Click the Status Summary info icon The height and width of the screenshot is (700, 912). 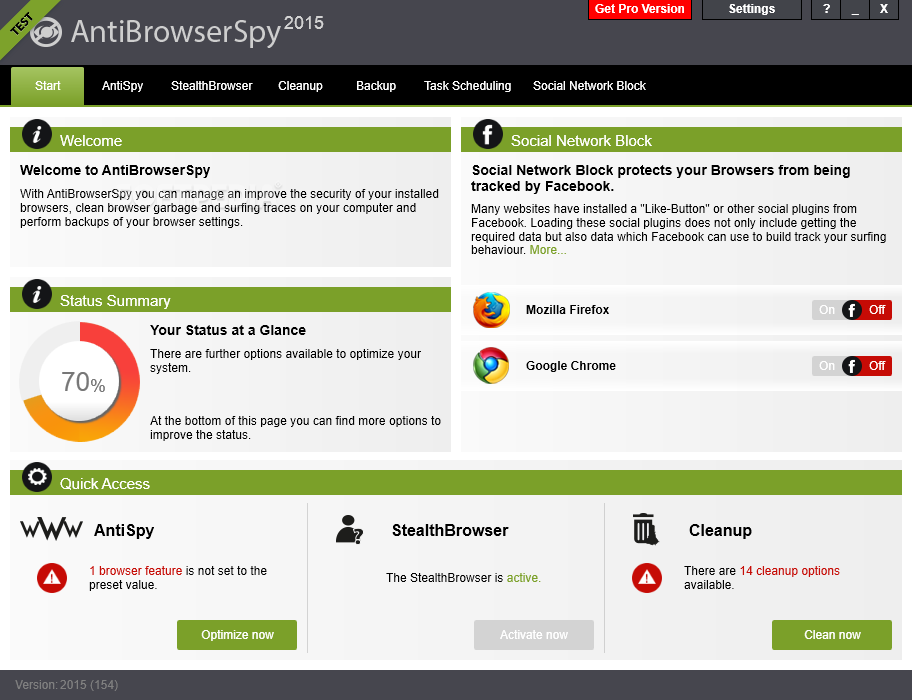coord(37,294)
